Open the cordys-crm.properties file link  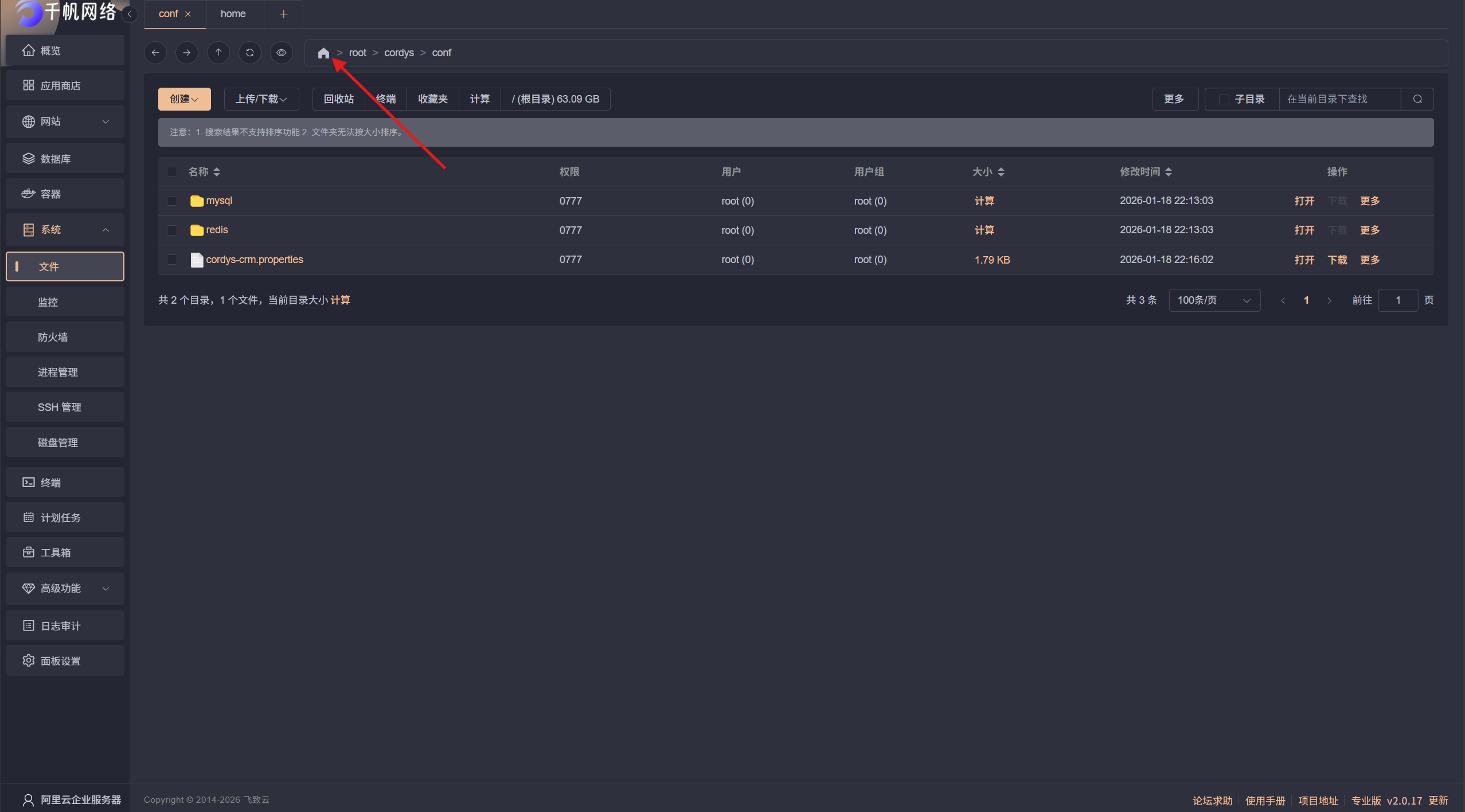coord(255,260)
